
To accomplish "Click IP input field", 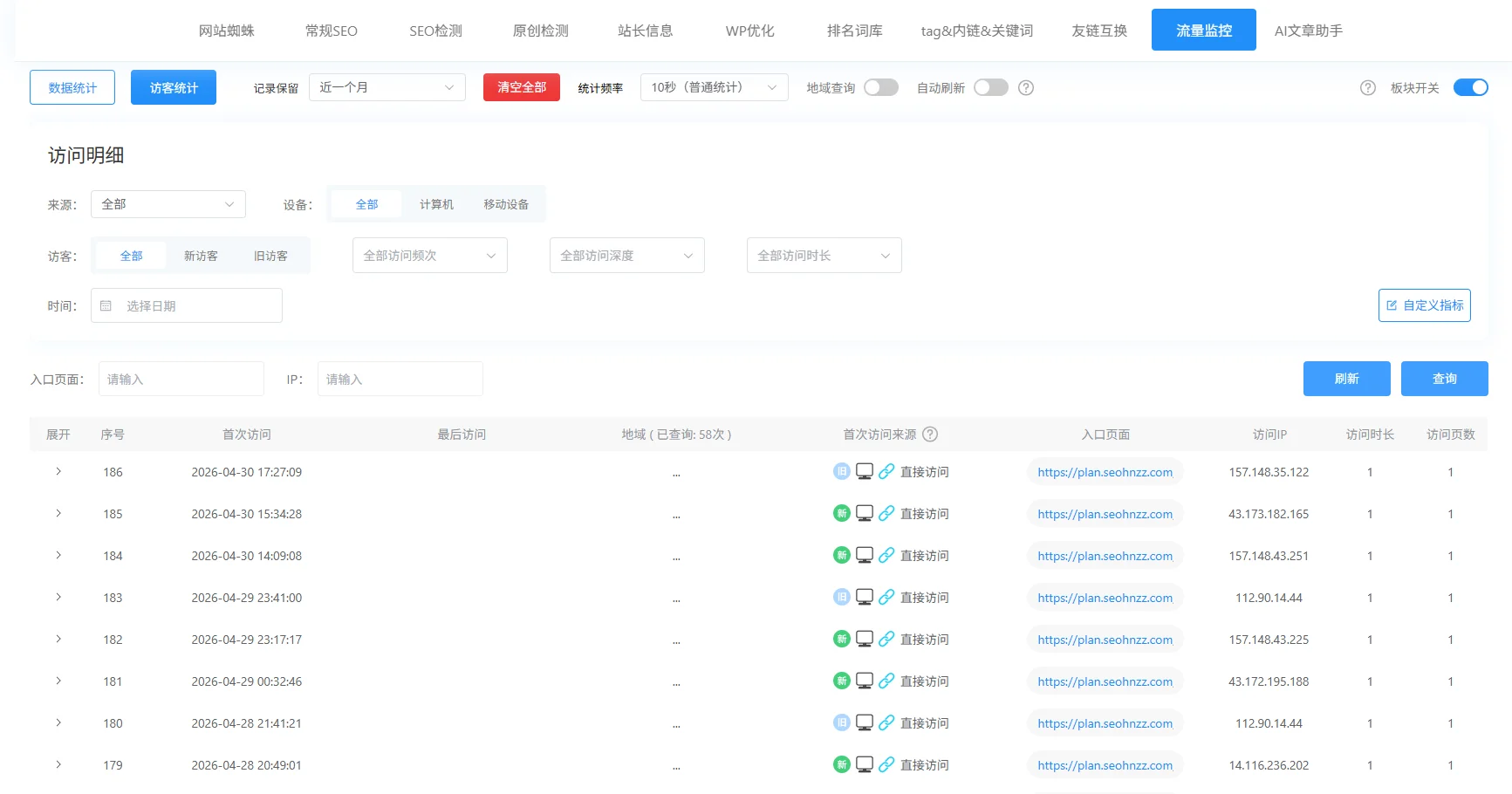I will pos(400,379).
